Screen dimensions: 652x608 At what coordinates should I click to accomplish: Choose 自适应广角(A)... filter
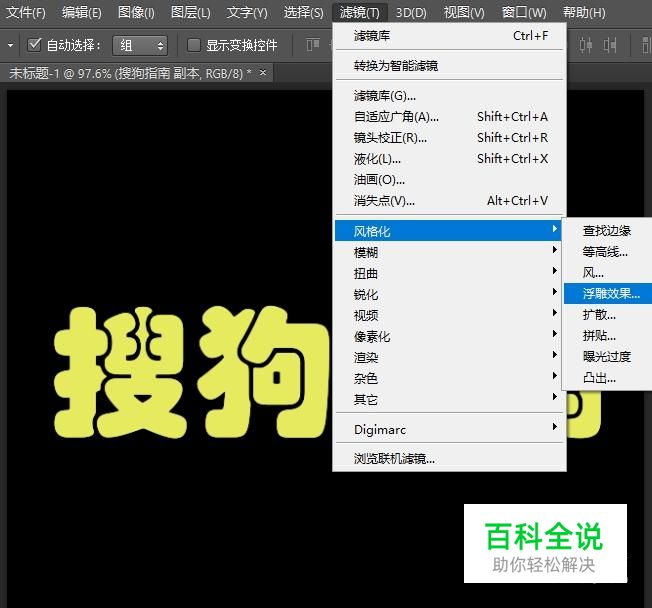click(449, 117)
